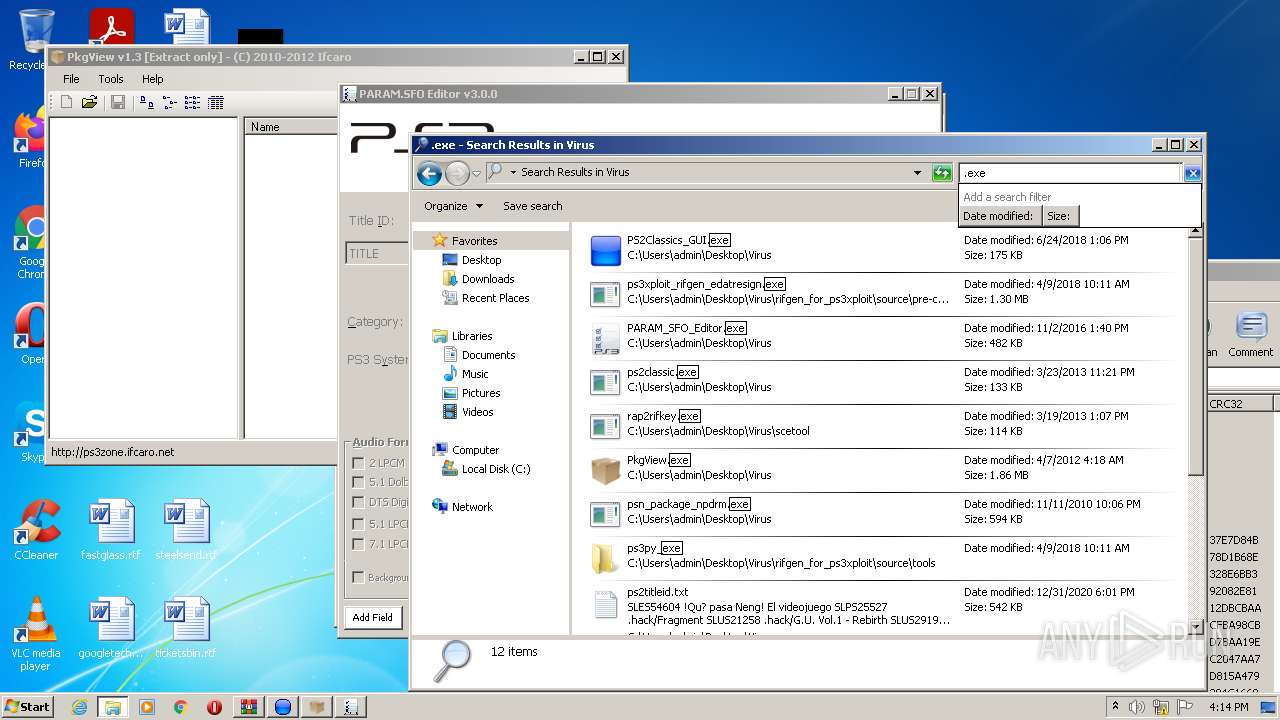Toggle 5.1 Dolby audio format checkbox
Image resolution: width=1280 pixels, height=720 pixels.
[358, 482]
